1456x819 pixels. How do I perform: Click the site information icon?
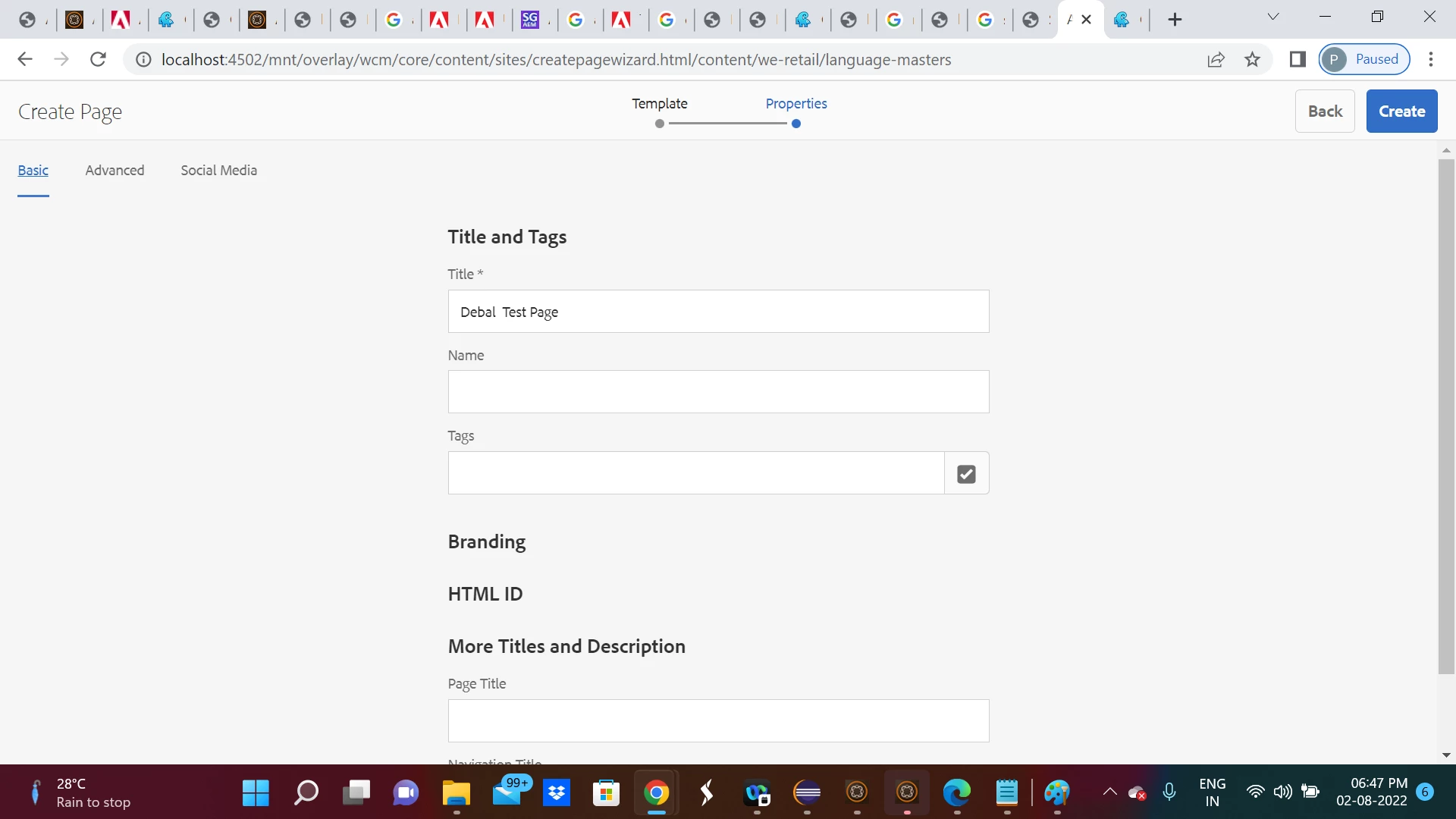point(143,59)
